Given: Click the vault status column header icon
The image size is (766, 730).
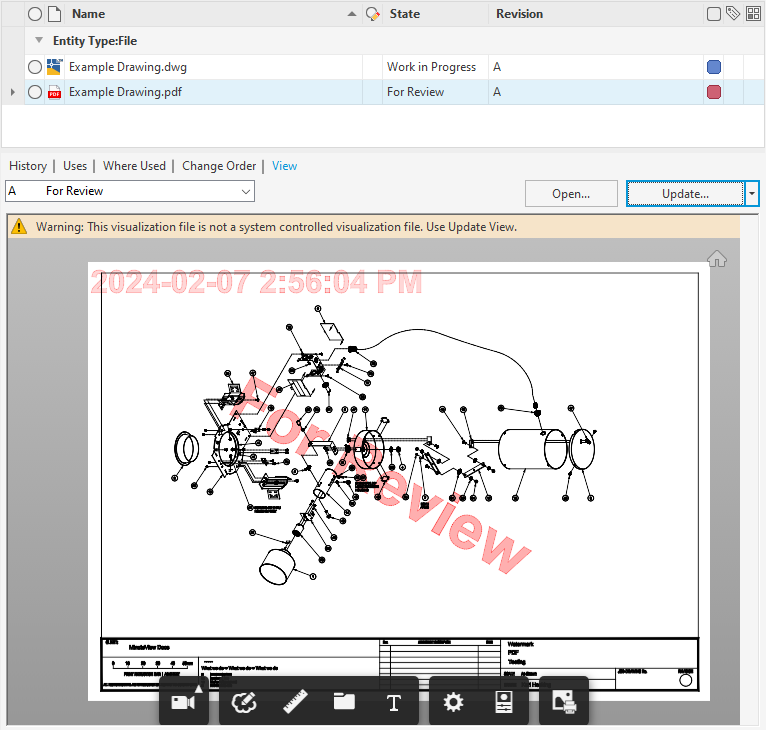Looking at the screenshot, I should point(373,14).
